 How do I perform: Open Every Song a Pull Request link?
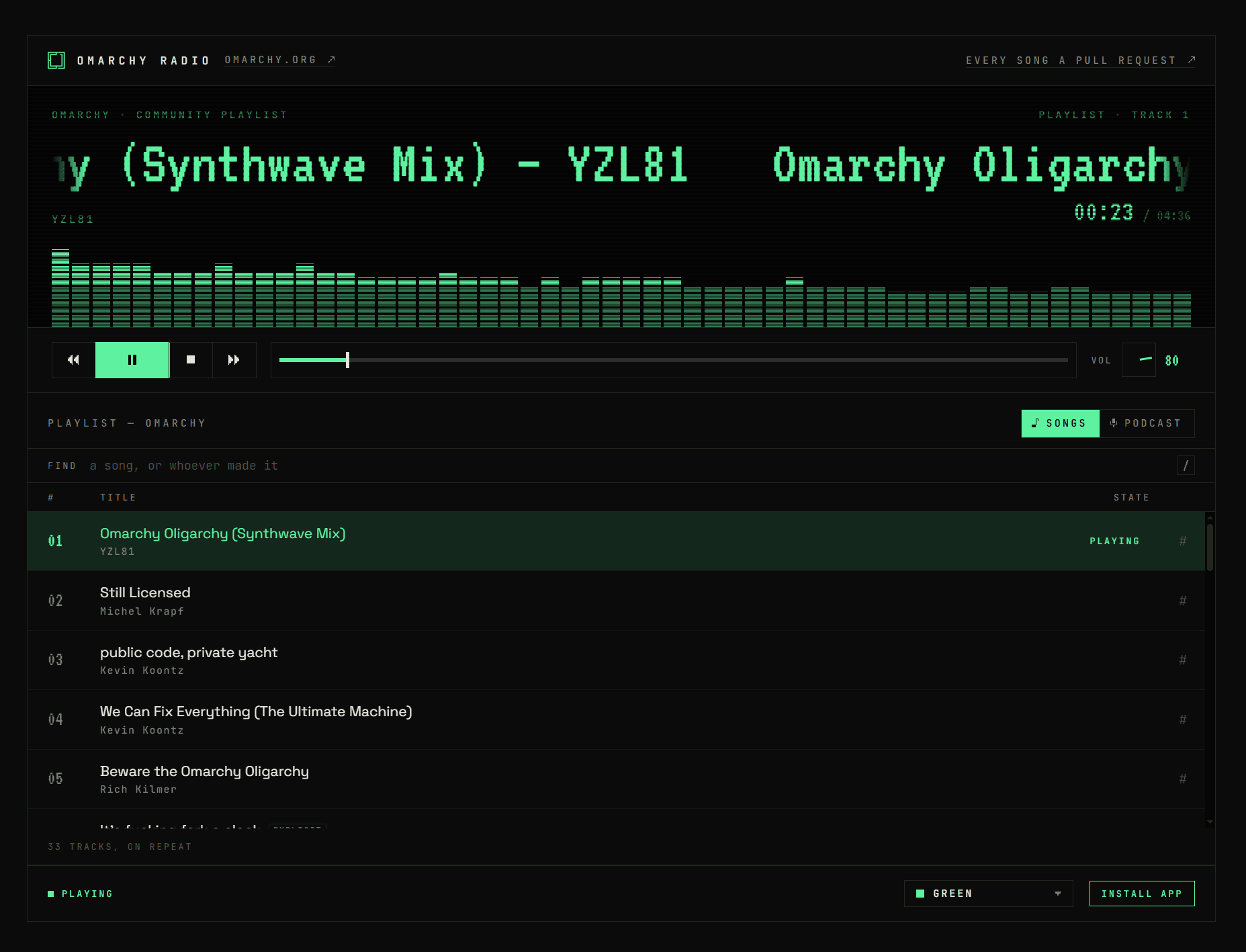[1080, 60]
